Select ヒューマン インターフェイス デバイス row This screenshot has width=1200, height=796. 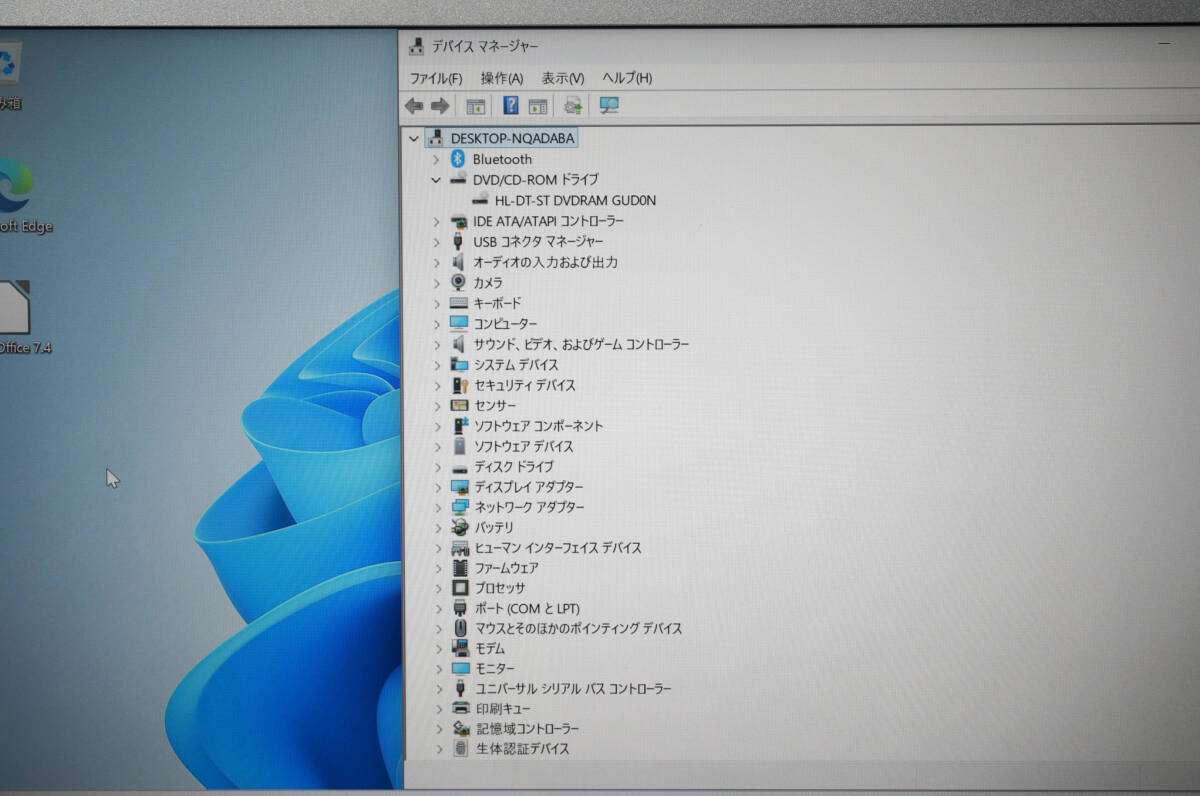(x=558, y=548)
